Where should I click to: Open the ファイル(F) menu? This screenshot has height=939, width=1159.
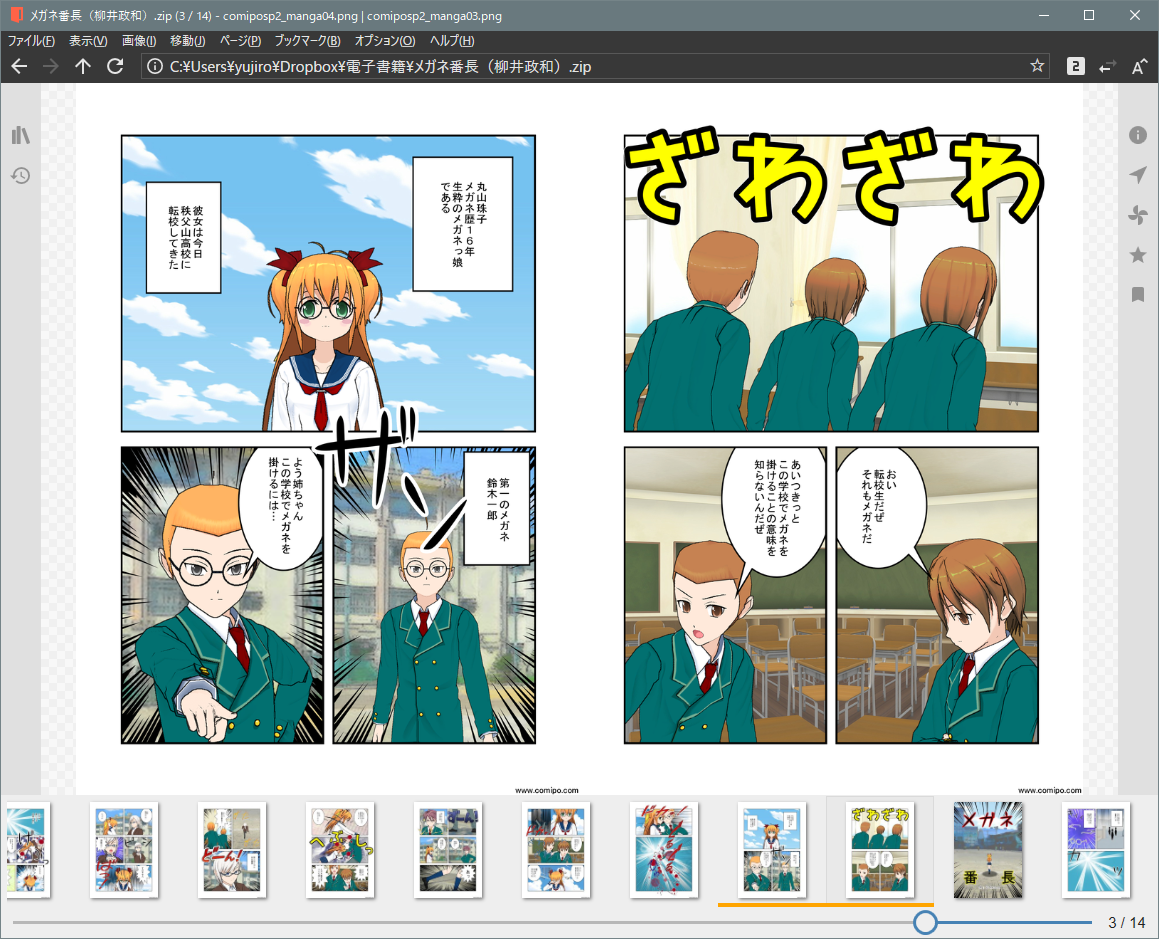pos(31,41)
